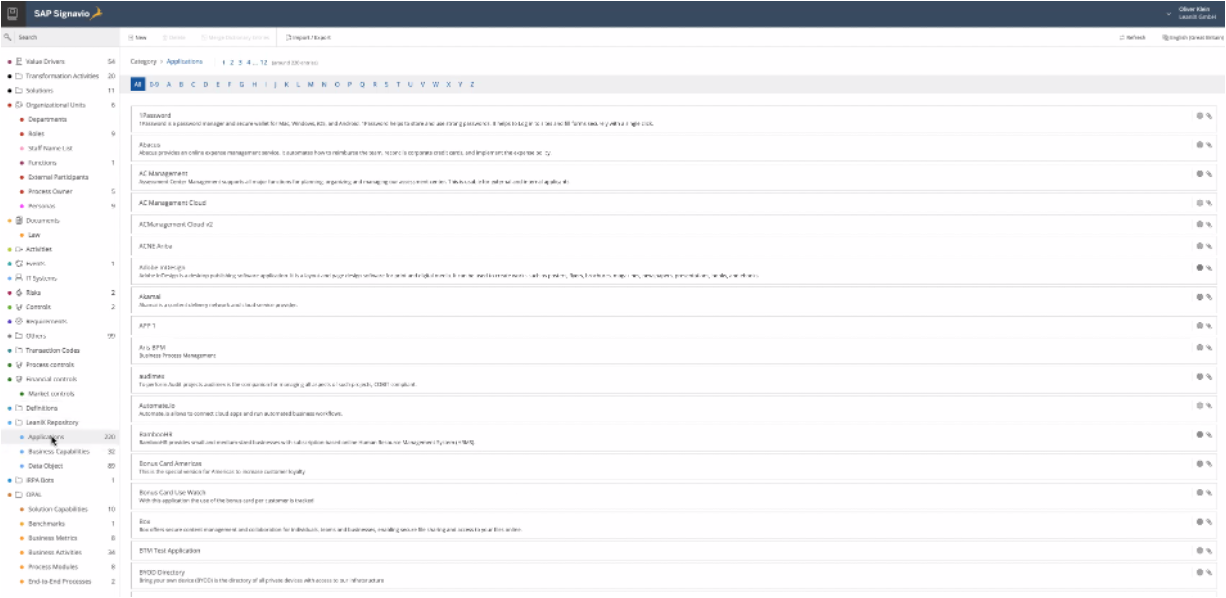Click the Risks category icon
Viewport: 1226px width, 598px height.
point(20,292)
